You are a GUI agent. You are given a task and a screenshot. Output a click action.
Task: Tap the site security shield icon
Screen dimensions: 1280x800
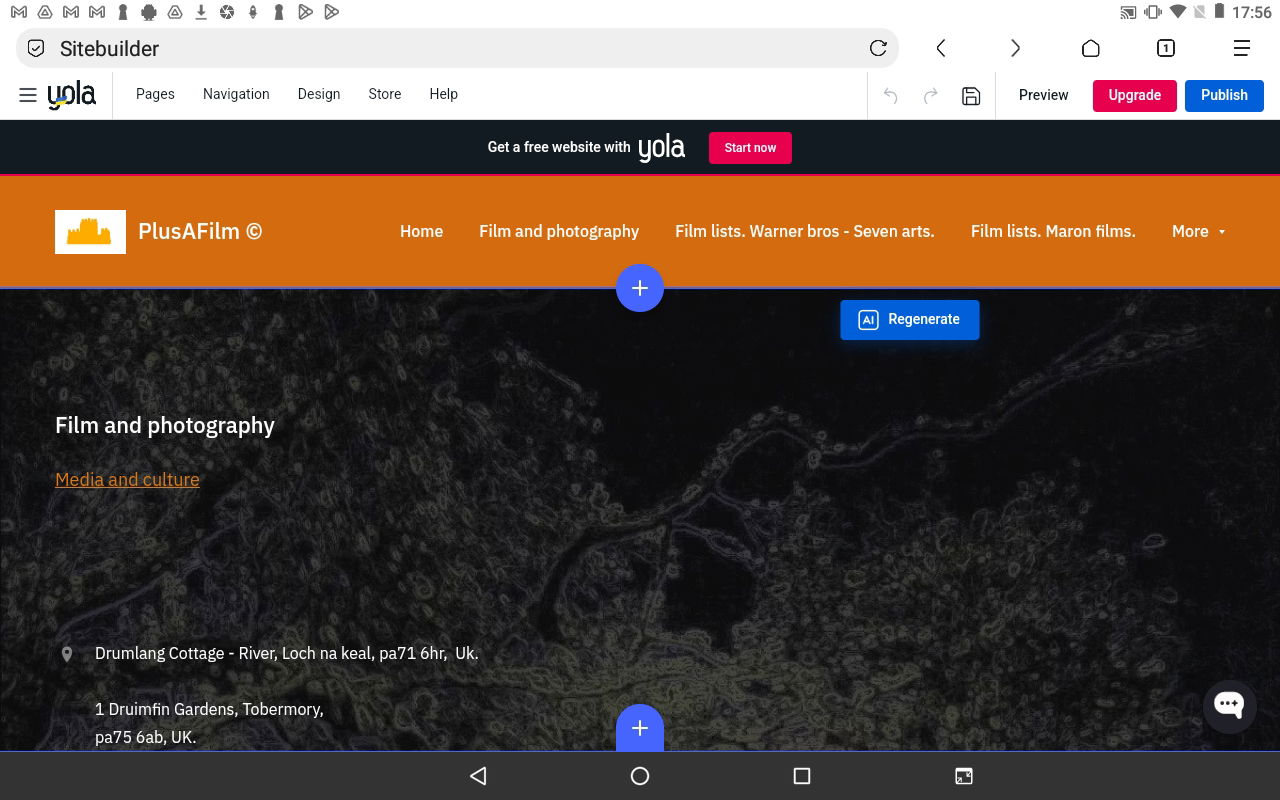36,48
